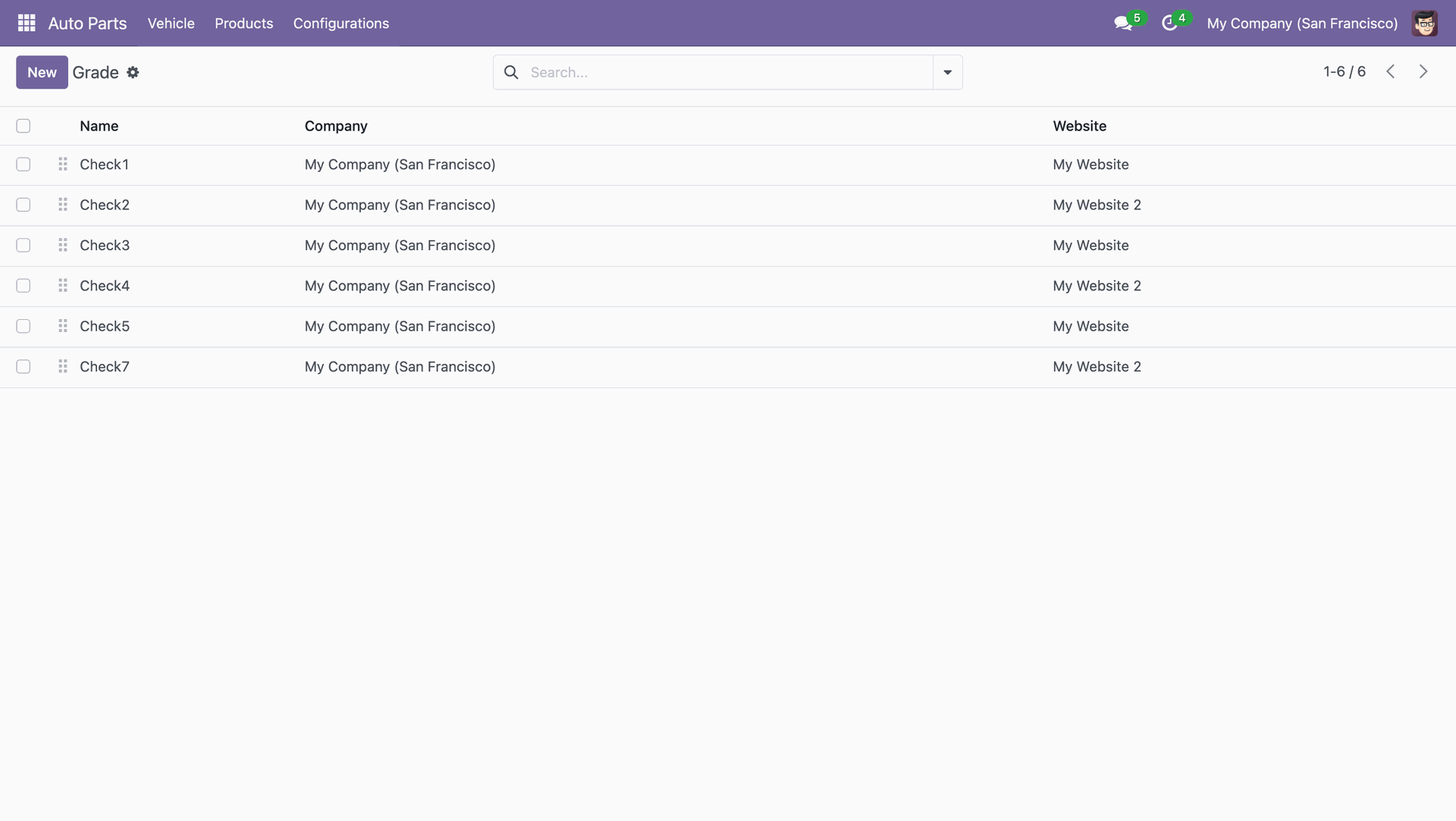Open the Configurations menu
Viewport: 1456px width, 821px height.
[x=340, y=24]
